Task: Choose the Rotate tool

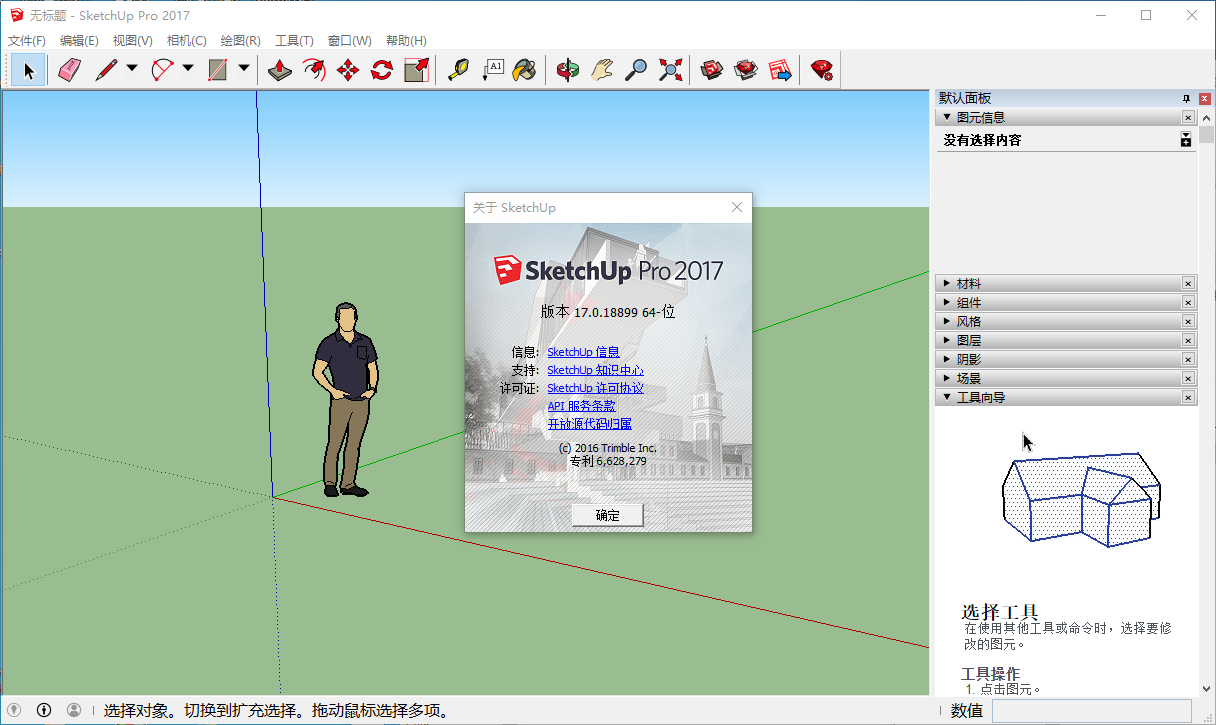Action: (382, 70)
